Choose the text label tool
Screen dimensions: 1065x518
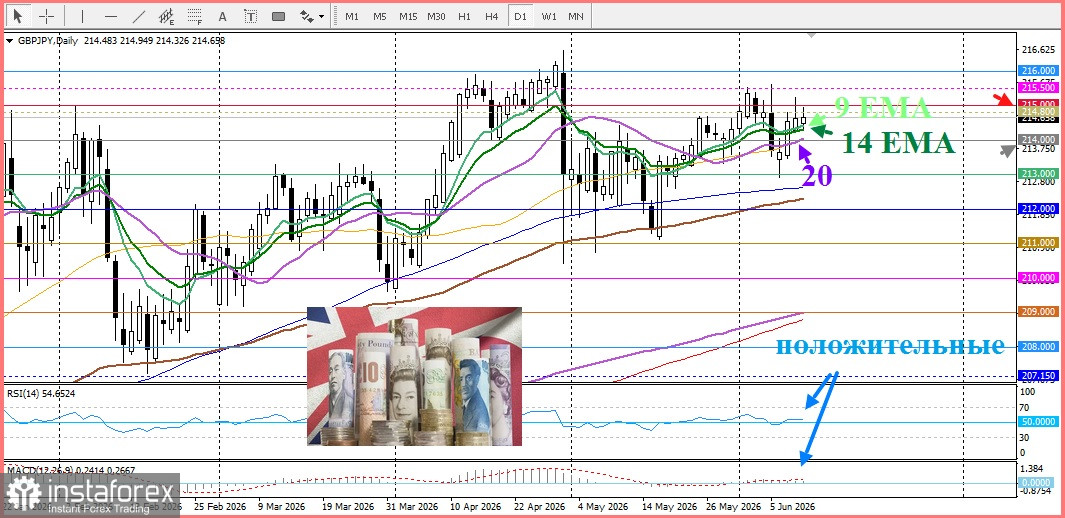(x=251, y=16)
